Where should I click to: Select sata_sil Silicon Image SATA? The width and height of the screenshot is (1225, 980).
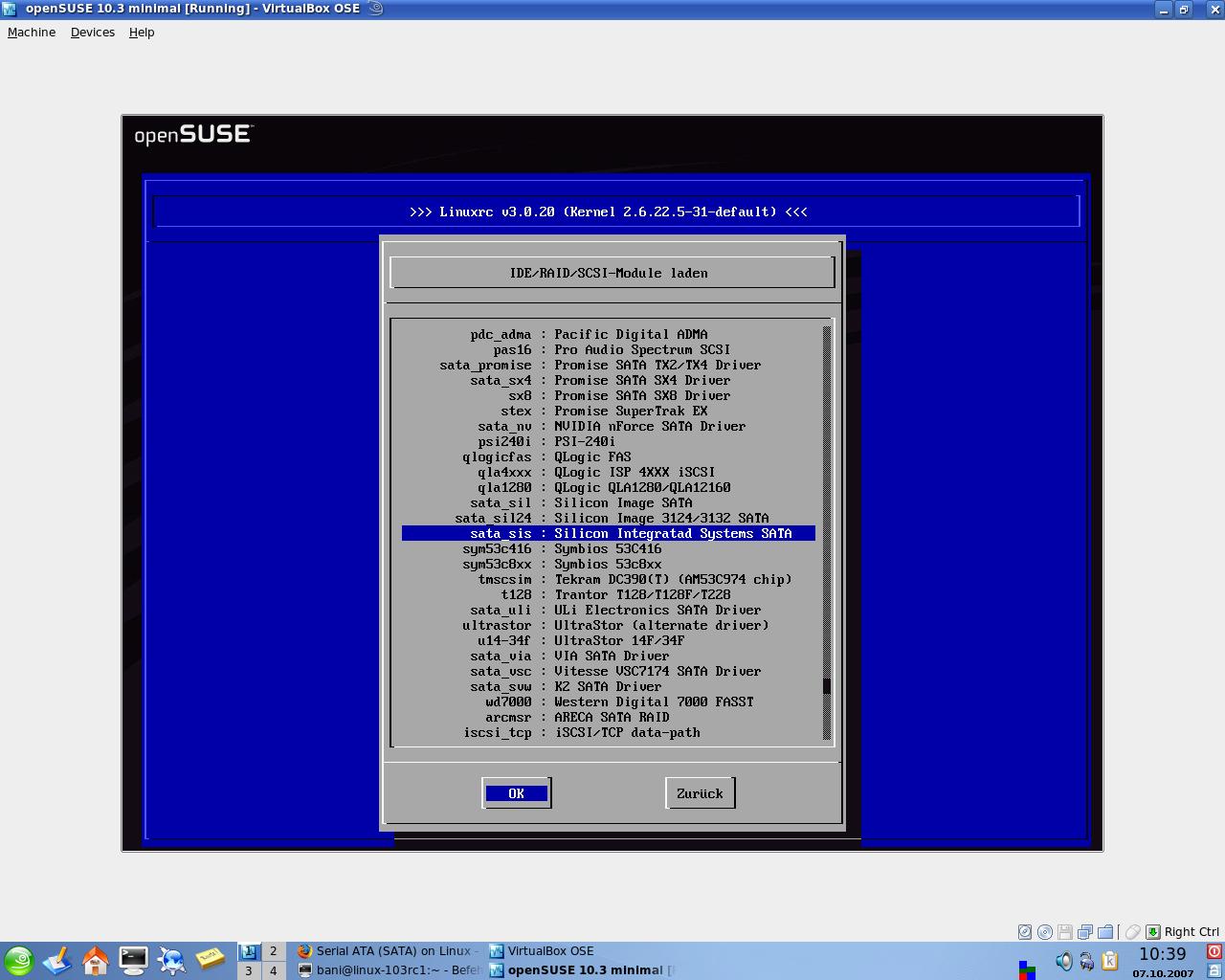point(609,502)
